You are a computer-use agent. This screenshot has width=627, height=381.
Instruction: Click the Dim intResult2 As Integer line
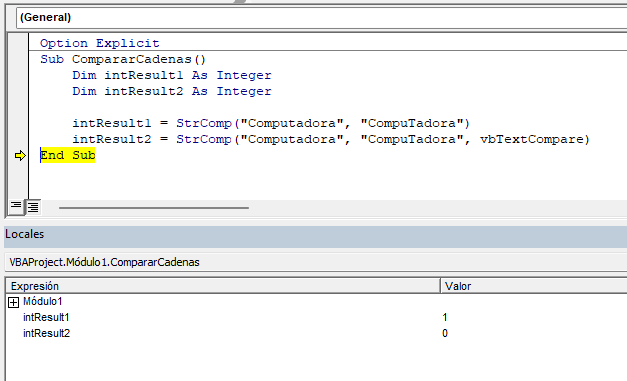172,91
